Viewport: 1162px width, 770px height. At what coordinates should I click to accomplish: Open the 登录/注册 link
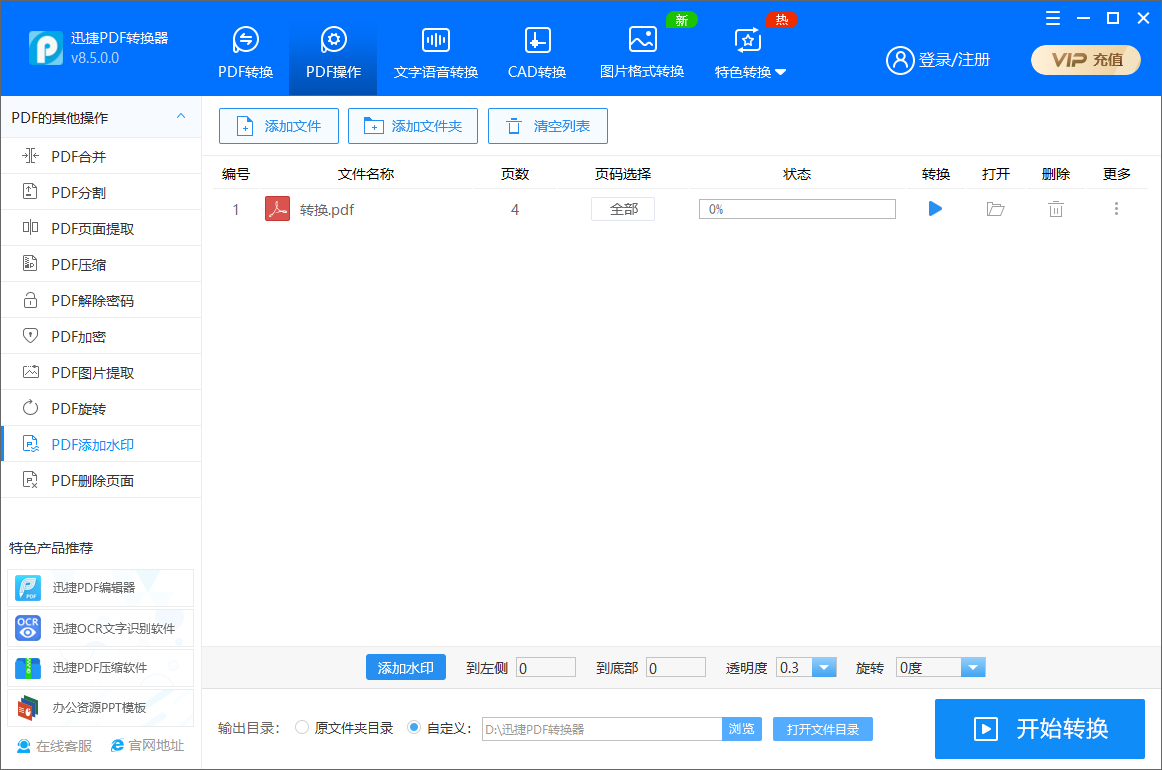coord(954,60)
